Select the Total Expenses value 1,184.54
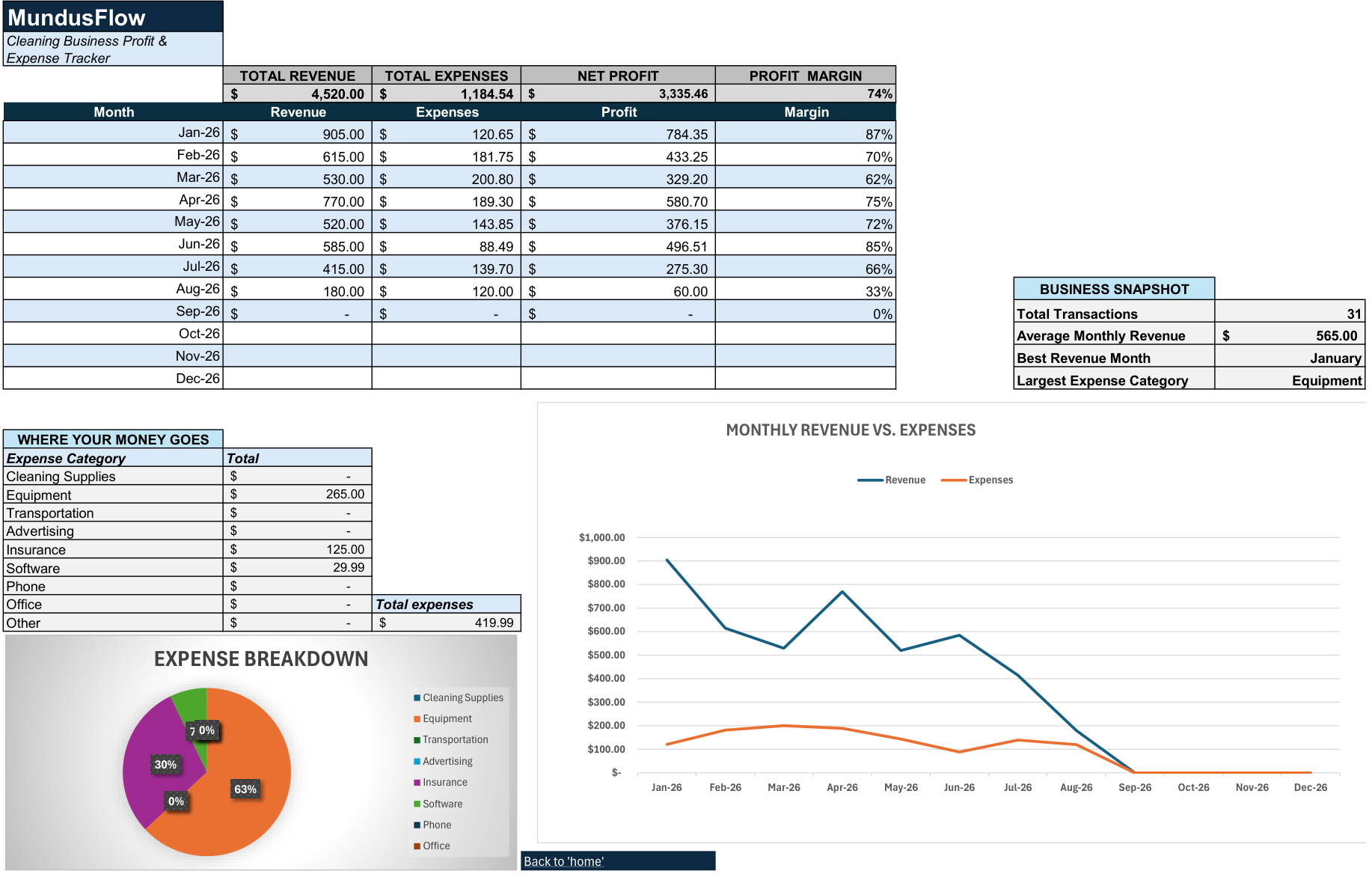1372x877 pixels. (x=446, y=94)
